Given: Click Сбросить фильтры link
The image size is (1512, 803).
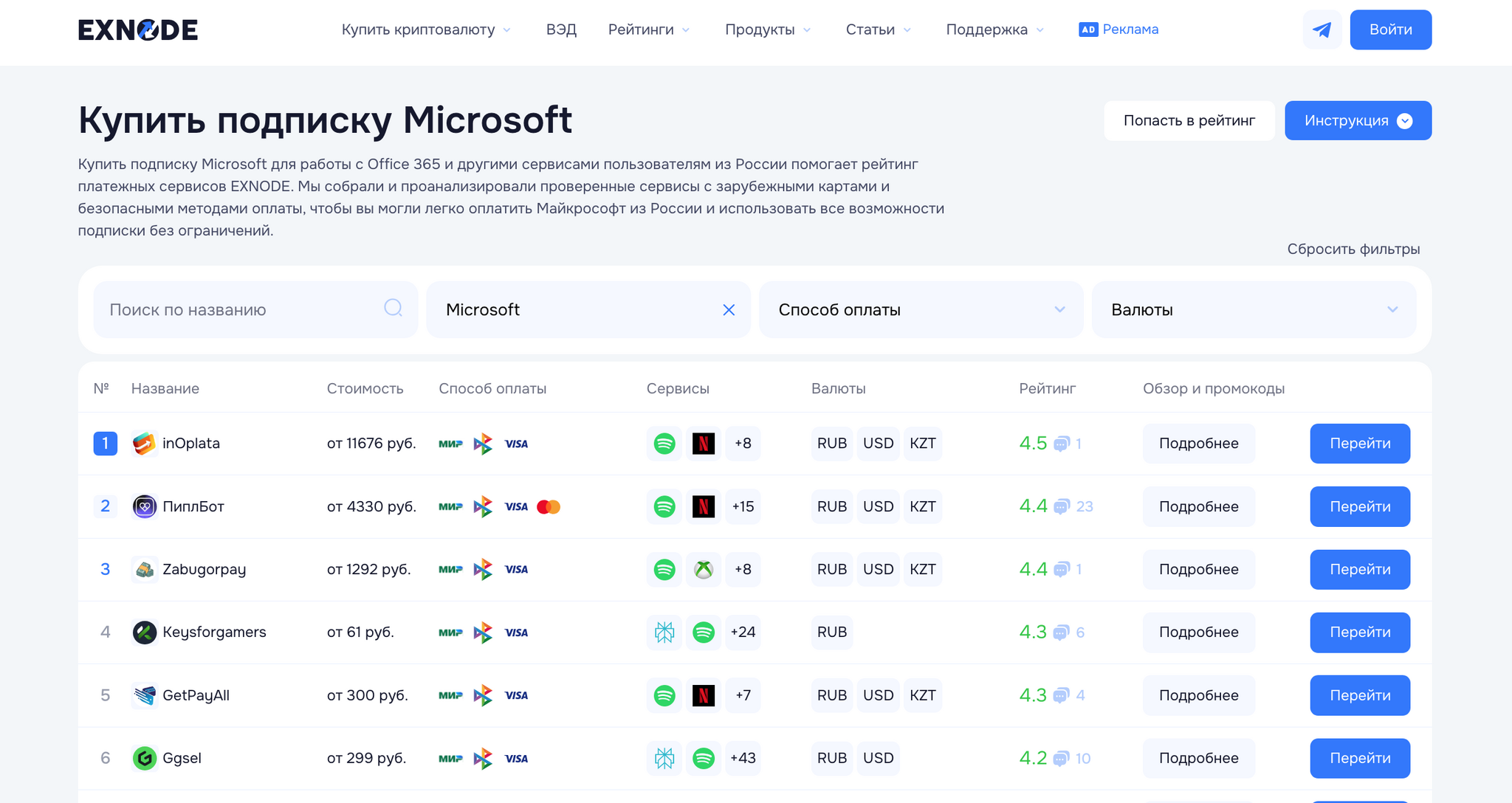Looking at the screenshot, I should point(1353,249).
